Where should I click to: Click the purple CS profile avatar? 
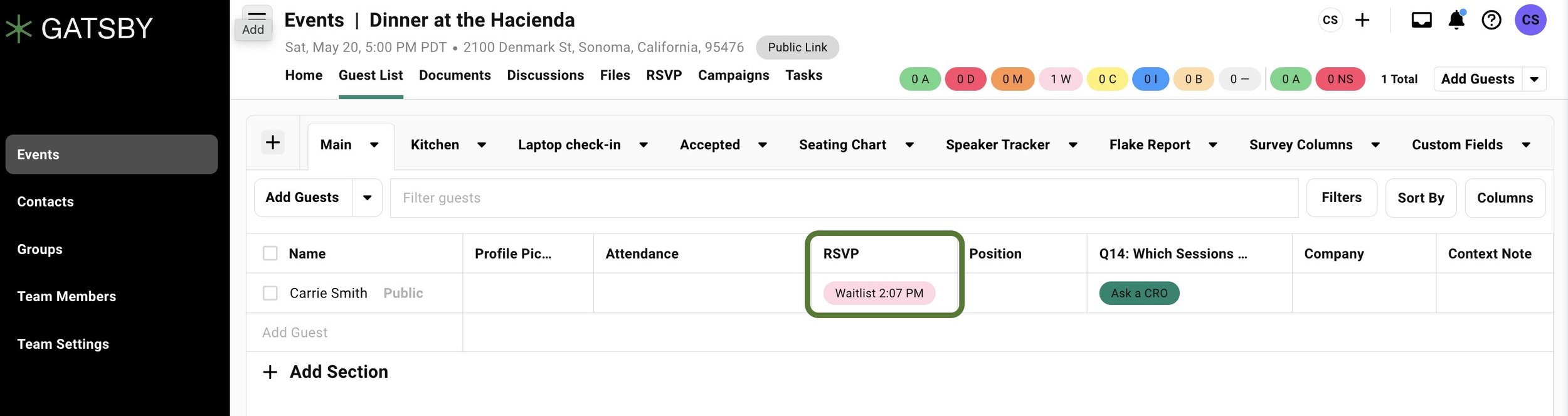click(1530, 20)
